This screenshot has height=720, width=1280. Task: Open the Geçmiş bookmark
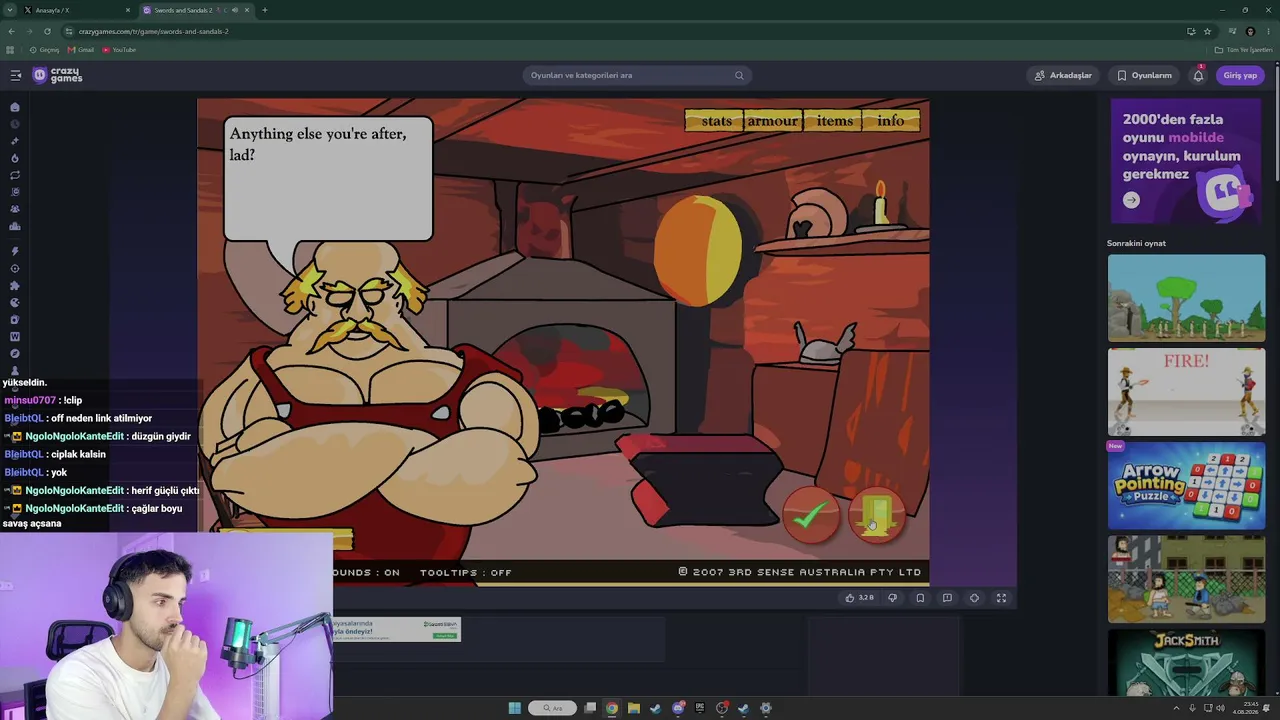click(x=44, y=50)
